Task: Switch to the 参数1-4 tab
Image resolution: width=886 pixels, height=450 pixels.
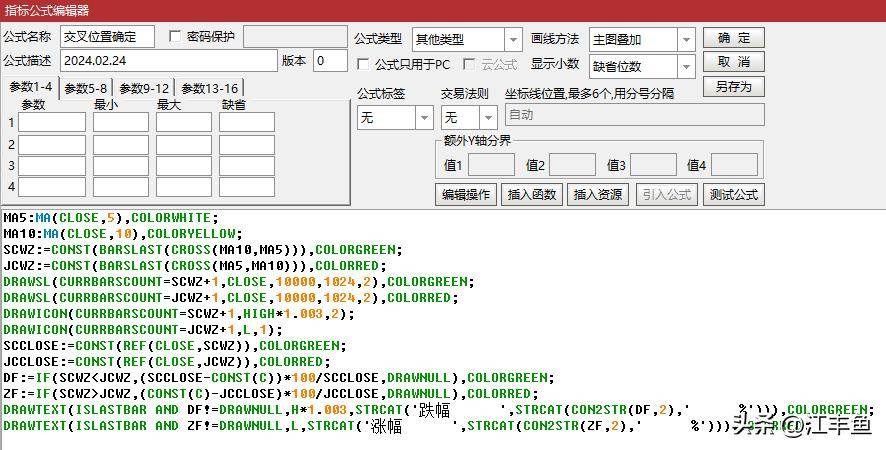Action: 31,88
